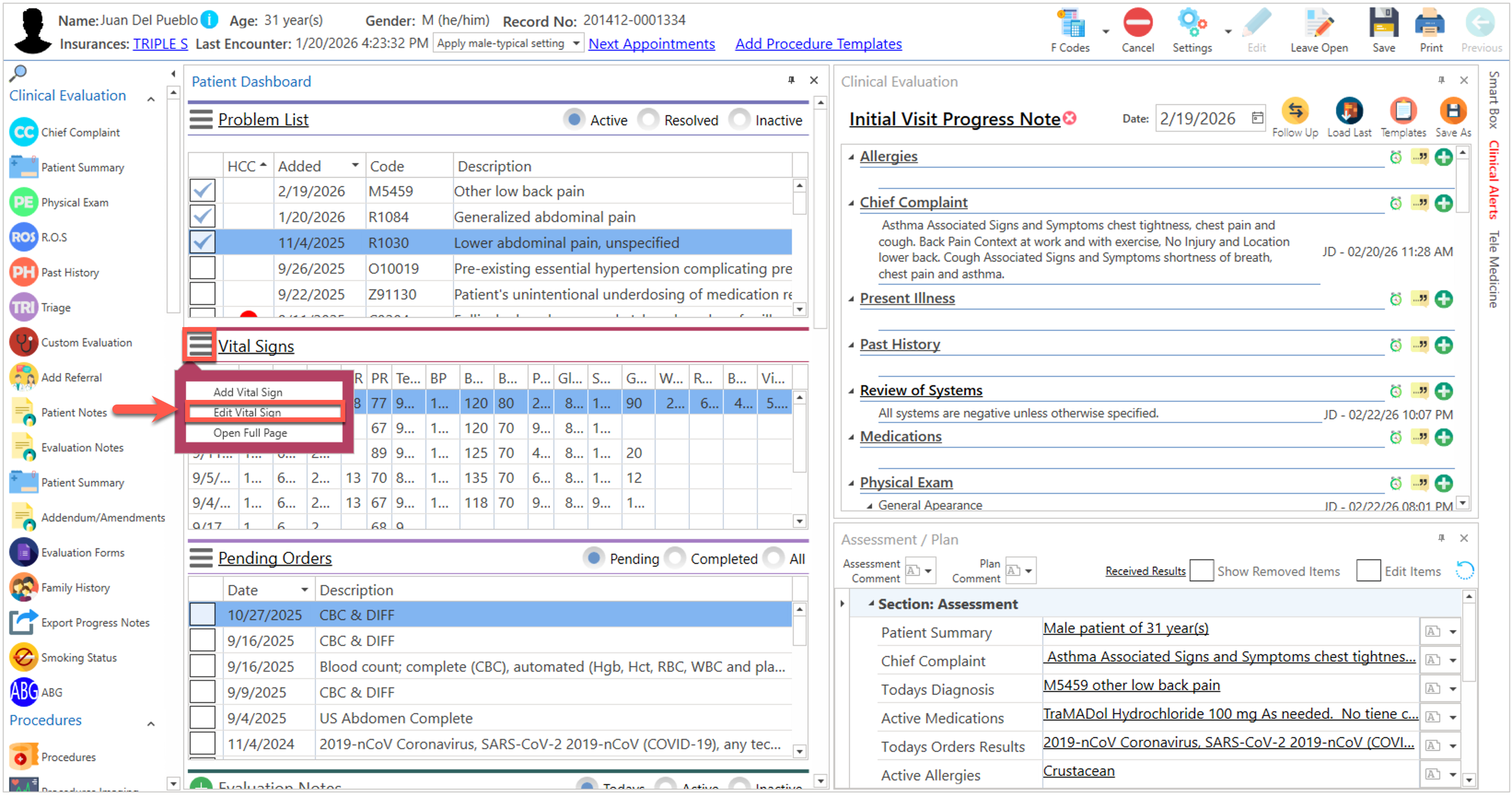
Task: Click the Add Procedure Templates link
Action: (x=818, y=44)
